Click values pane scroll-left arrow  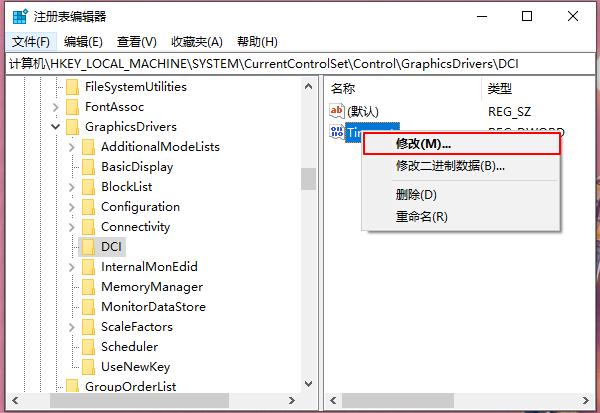pyautogui.click(x=333, y=400)
